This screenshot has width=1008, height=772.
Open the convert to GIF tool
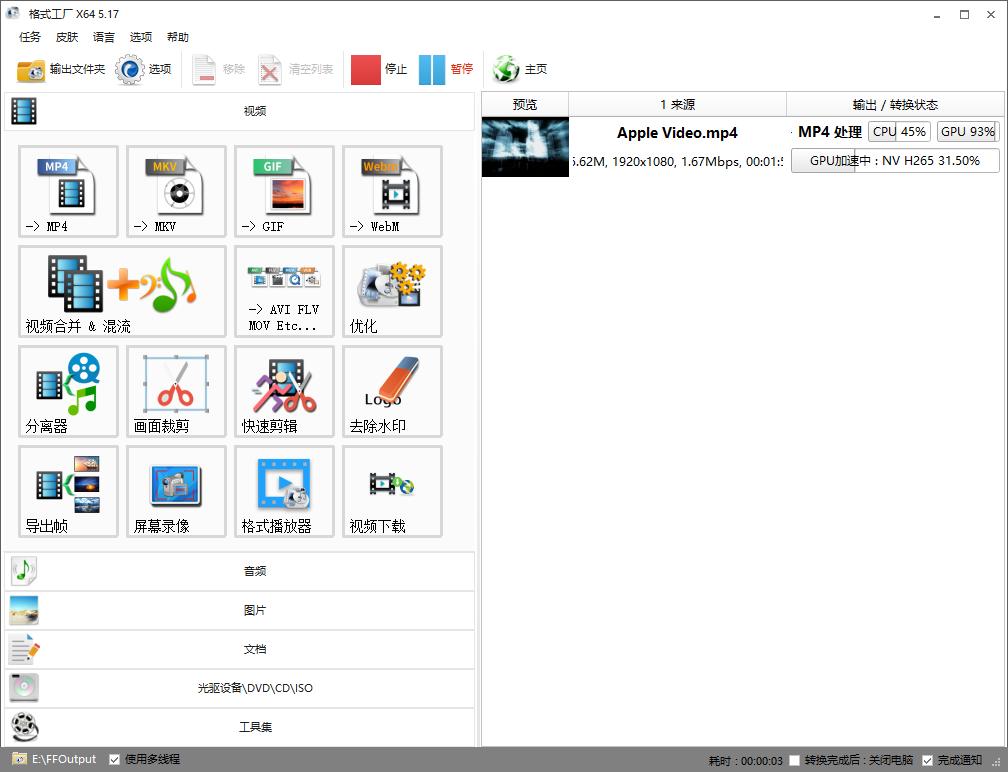pos(284,191)
